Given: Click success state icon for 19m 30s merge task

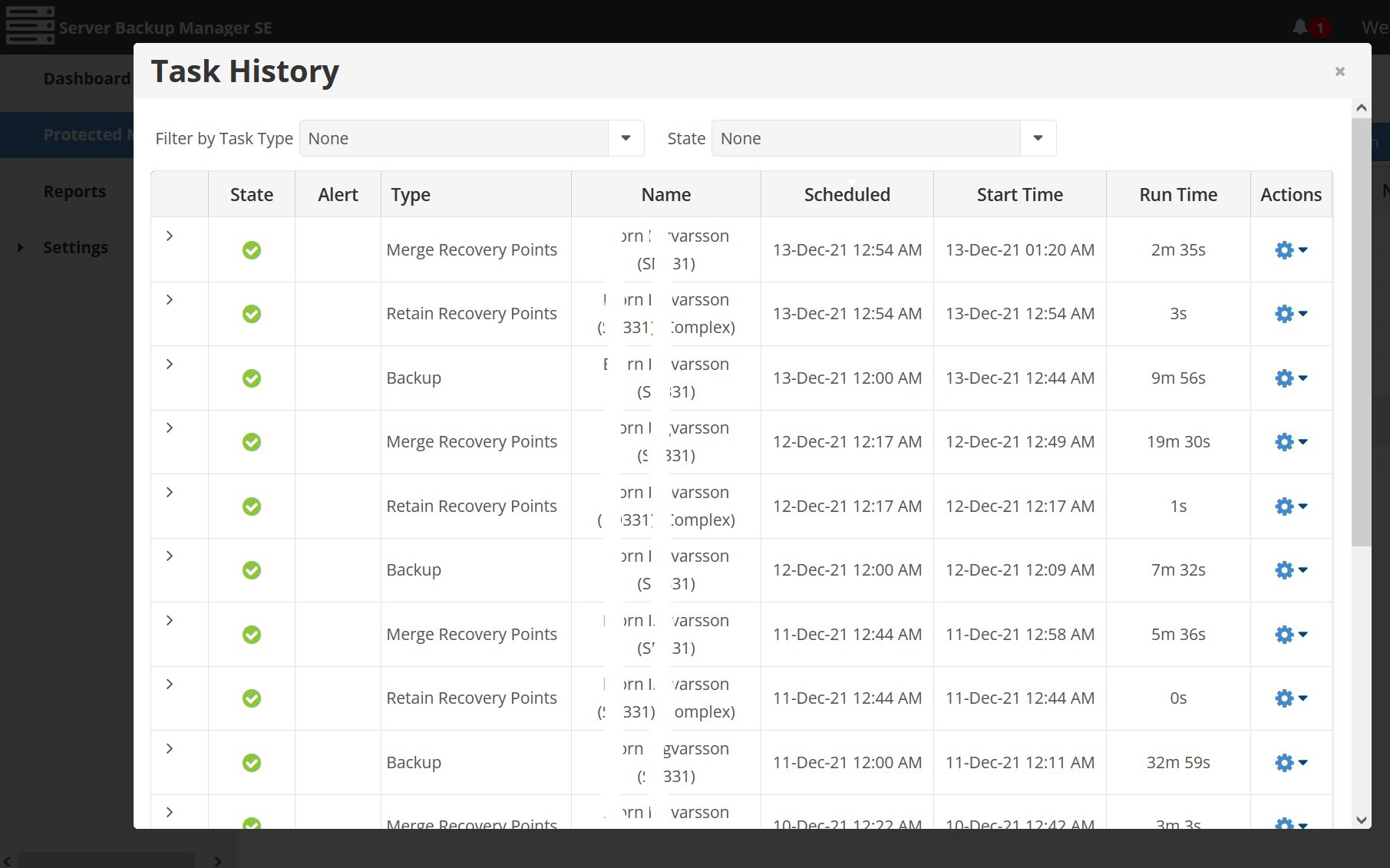Looking at the screenshot, I should click(252, 442).
